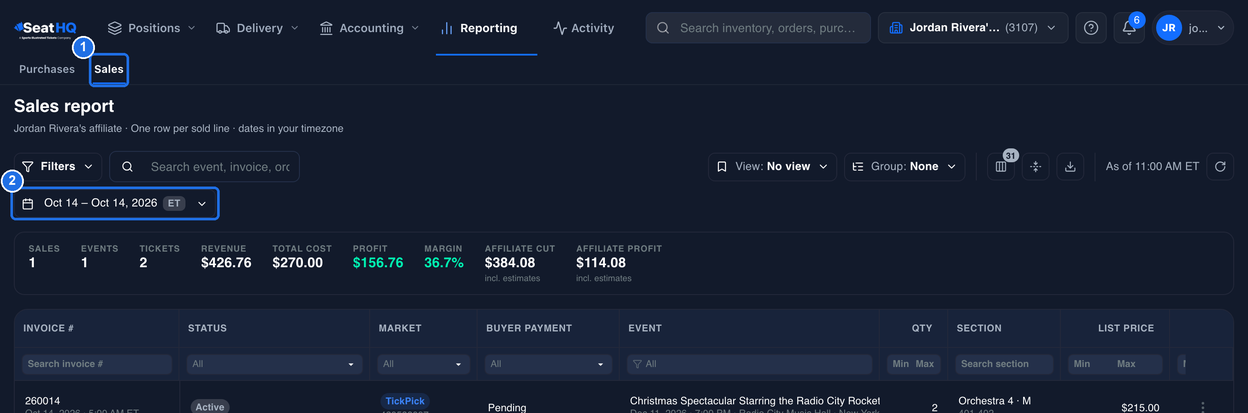Click the collapse rows density icon
The height and width of the screenshot is (413, 1248).
(x=1036, y=167)
